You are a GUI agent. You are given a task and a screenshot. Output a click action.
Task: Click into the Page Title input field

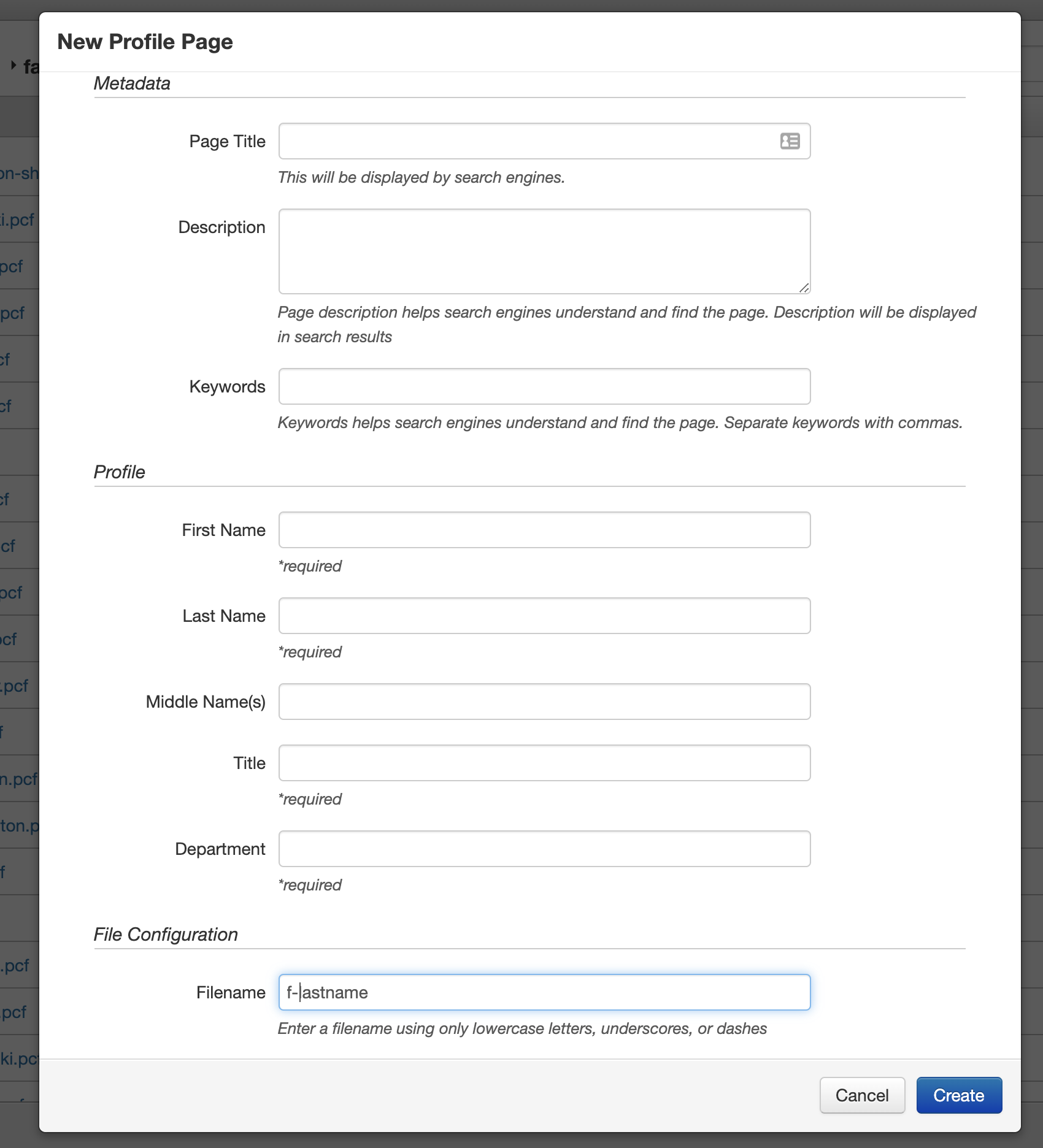(x=544, y=141)
